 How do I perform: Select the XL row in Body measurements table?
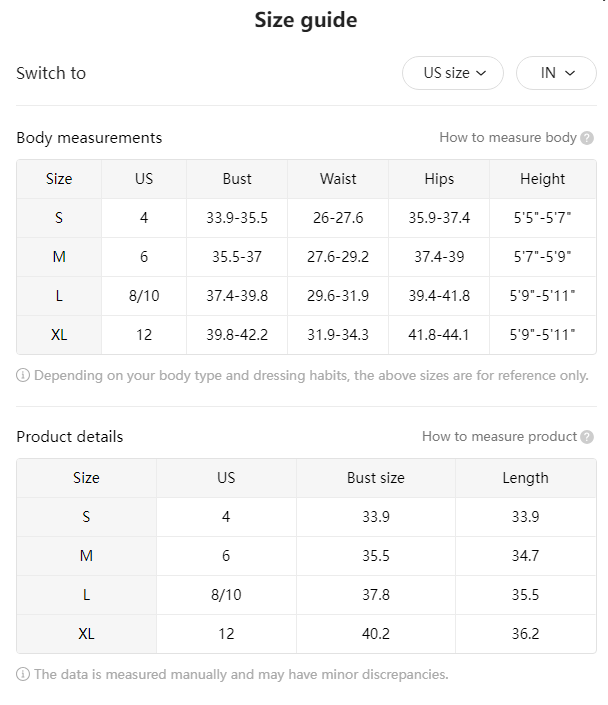click(306, 335)
